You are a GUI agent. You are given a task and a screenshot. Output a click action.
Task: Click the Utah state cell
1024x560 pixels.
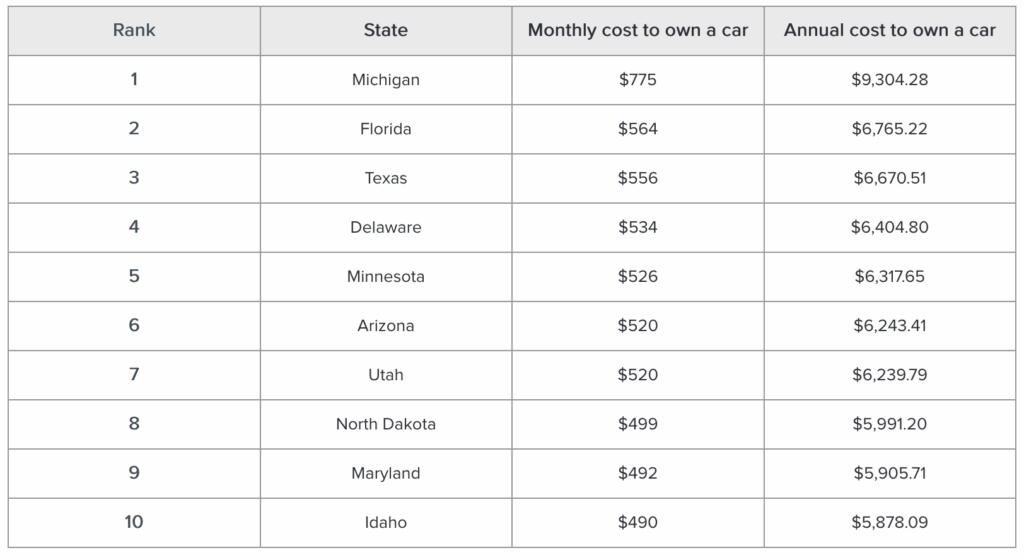(385, 374)
